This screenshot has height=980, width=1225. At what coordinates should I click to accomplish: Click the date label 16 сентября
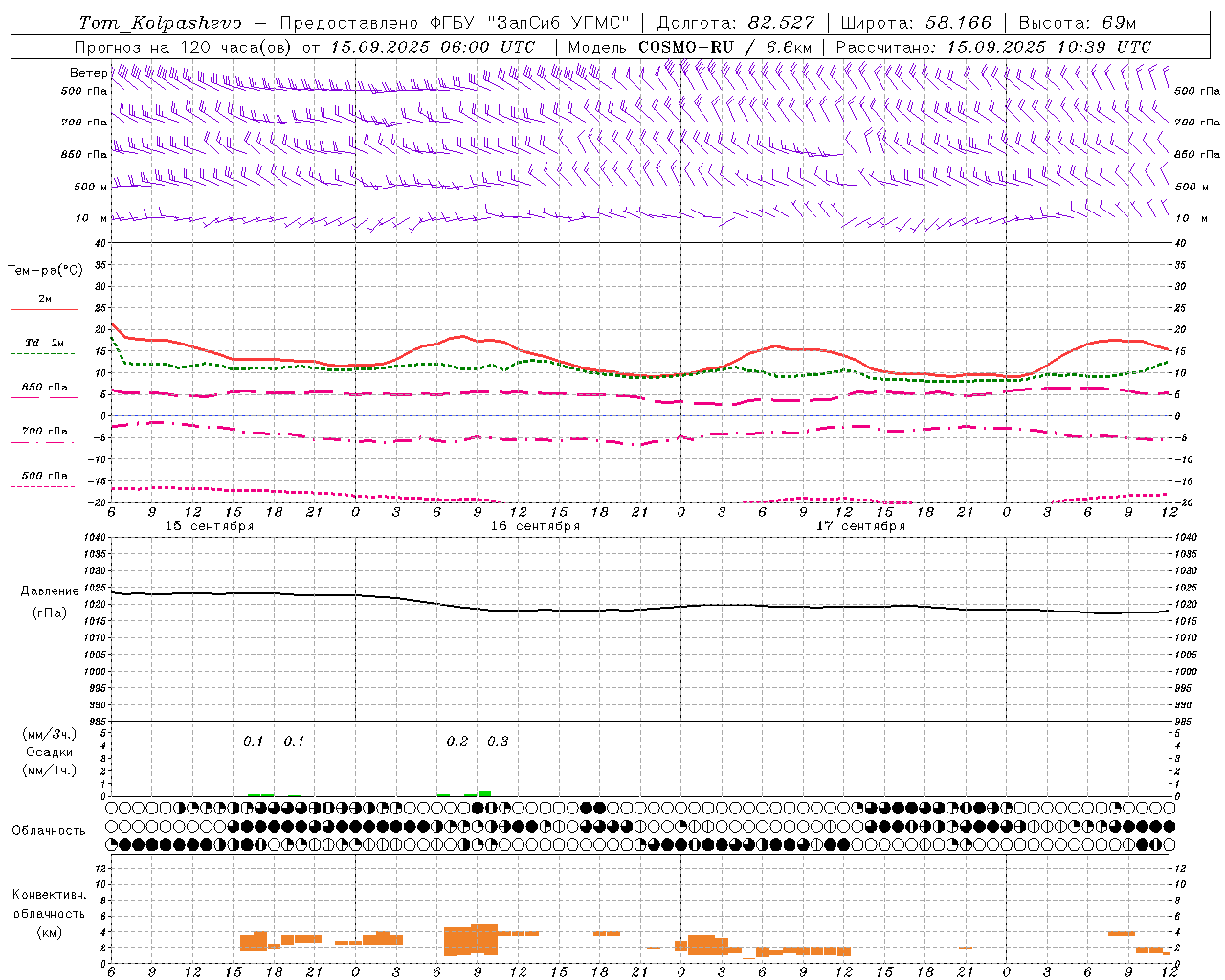(x=535, y=526)
